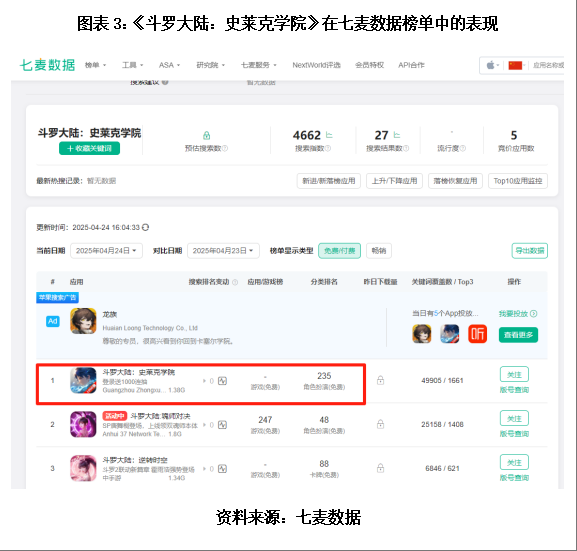Click the red 听 app icon
577x551 pixels.
pyautogui.click(x=477, y=333)
